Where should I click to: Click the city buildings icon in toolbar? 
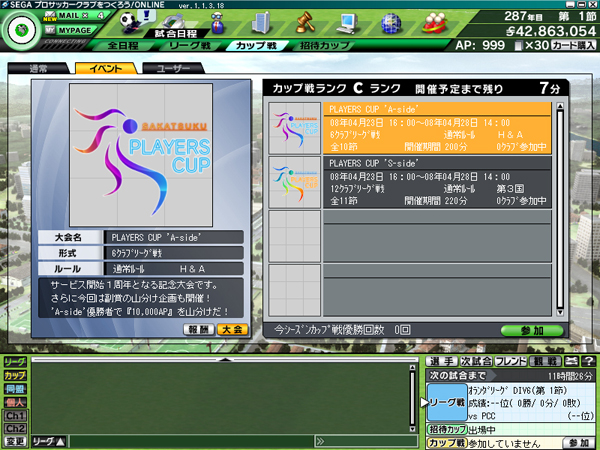(261, 21)
